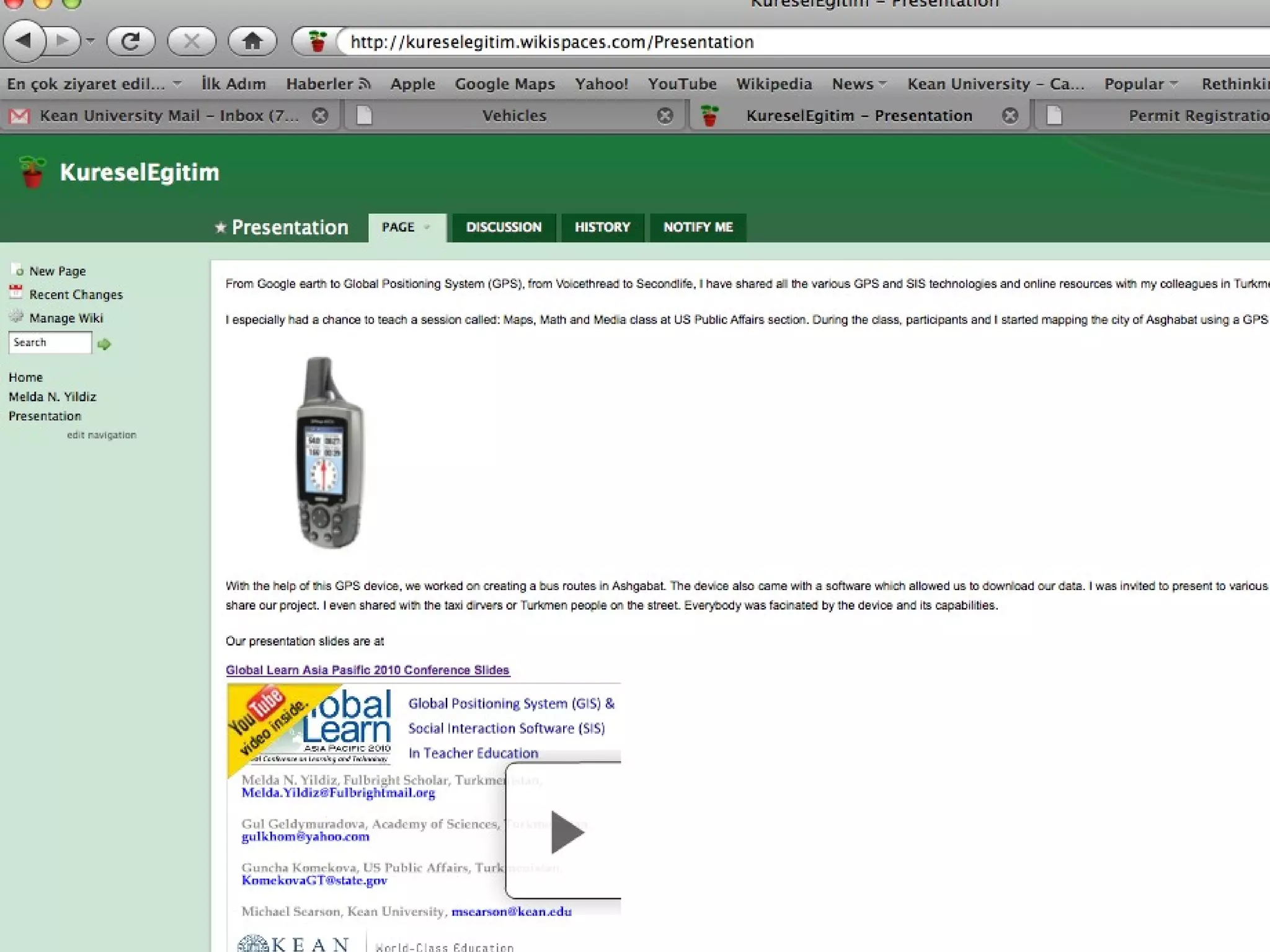The width and height of the screenshot is (1270, 952).
Task: Close the Vehicles tab
Action: point(665,116)
